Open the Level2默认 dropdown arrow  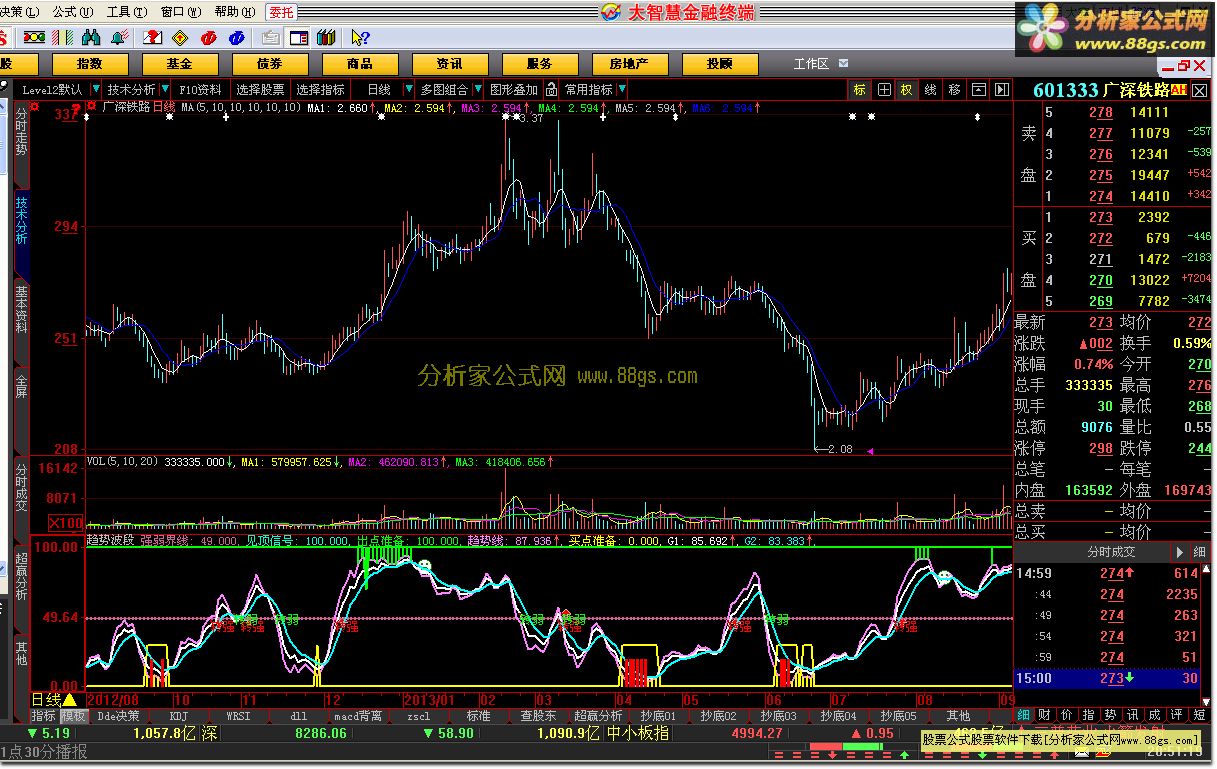click(95, 89)
